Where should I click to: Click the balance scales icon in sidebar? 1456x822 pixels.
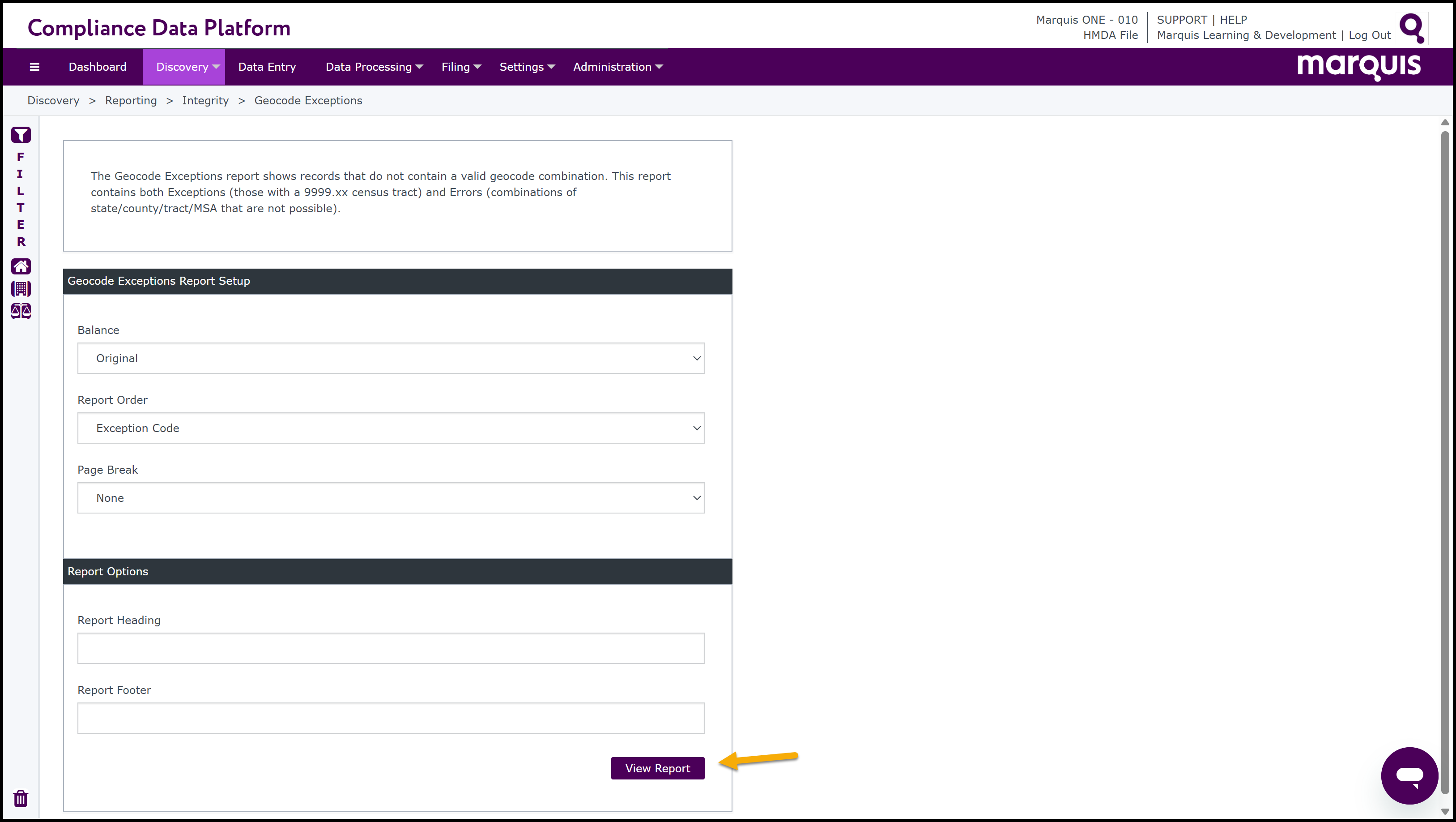tap(21, 311)
